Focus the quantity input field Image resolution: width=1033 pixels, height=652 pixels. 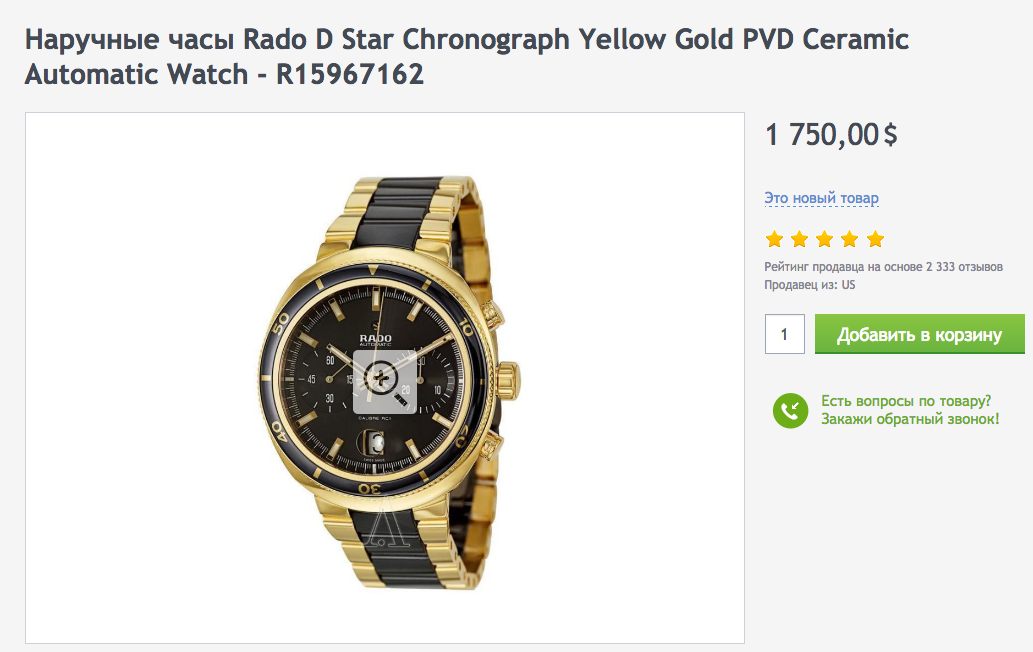point(785,334)
